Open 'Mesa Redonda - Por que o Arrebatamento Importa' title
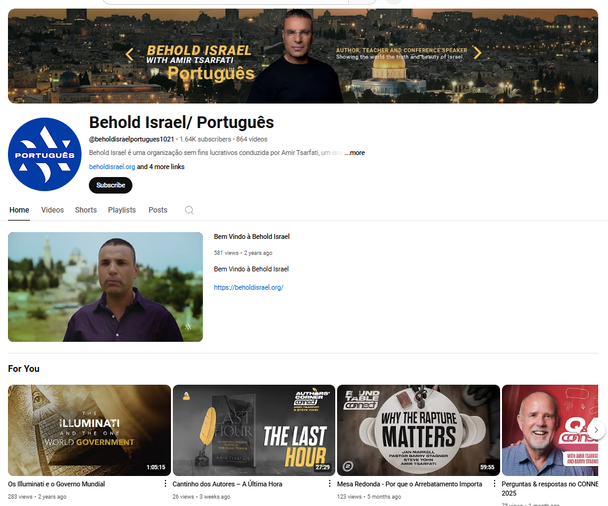This screenshot has width=608, height=506. 409,484
